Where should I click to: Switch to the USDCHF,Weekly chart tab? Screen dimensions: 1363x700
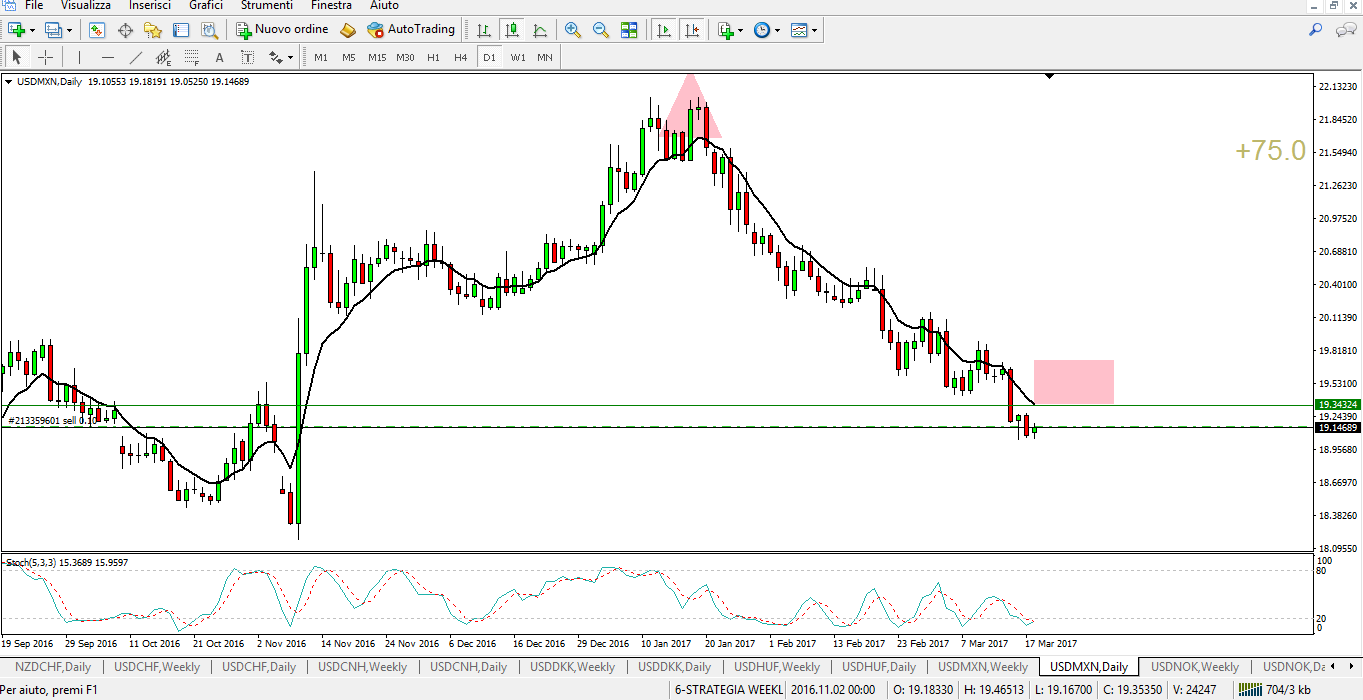click(157, 667)
